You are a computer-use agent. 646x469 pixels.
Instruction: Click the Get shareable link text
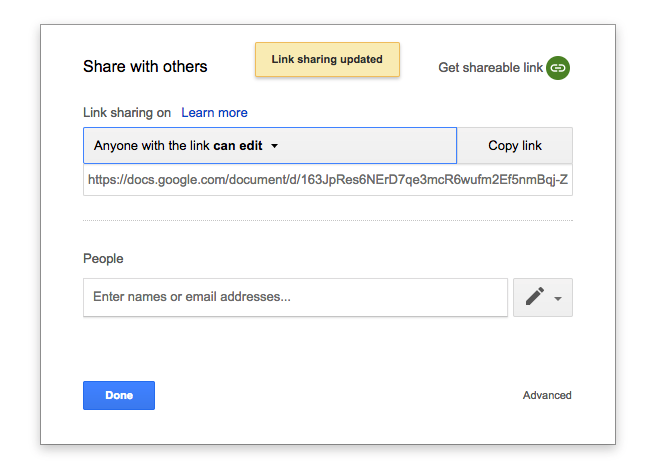click(x=490, y=68)
